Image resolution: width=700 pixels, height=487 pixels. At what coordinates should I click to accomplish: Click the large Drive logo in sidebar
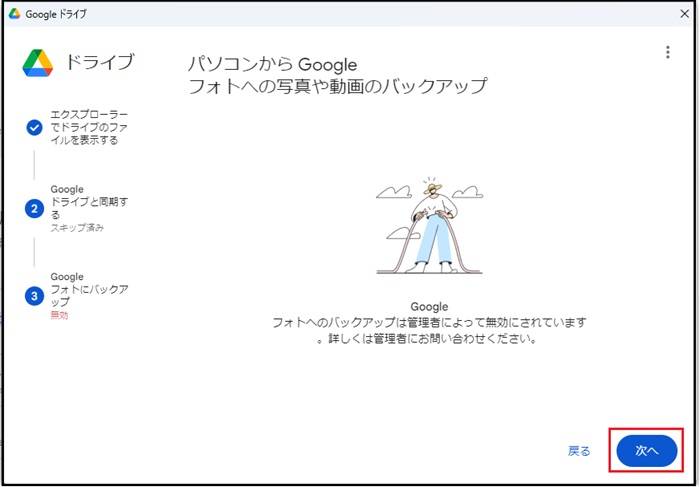pyautogui.click(x=38, y=63)
